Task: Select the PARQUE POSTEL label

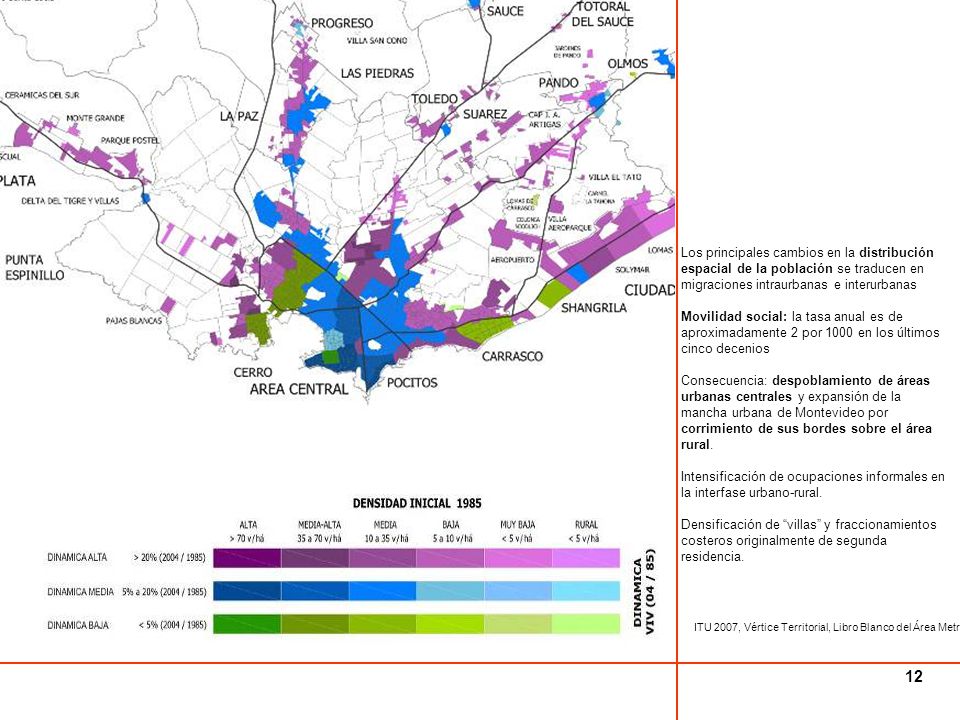Action: coord(130,141)
